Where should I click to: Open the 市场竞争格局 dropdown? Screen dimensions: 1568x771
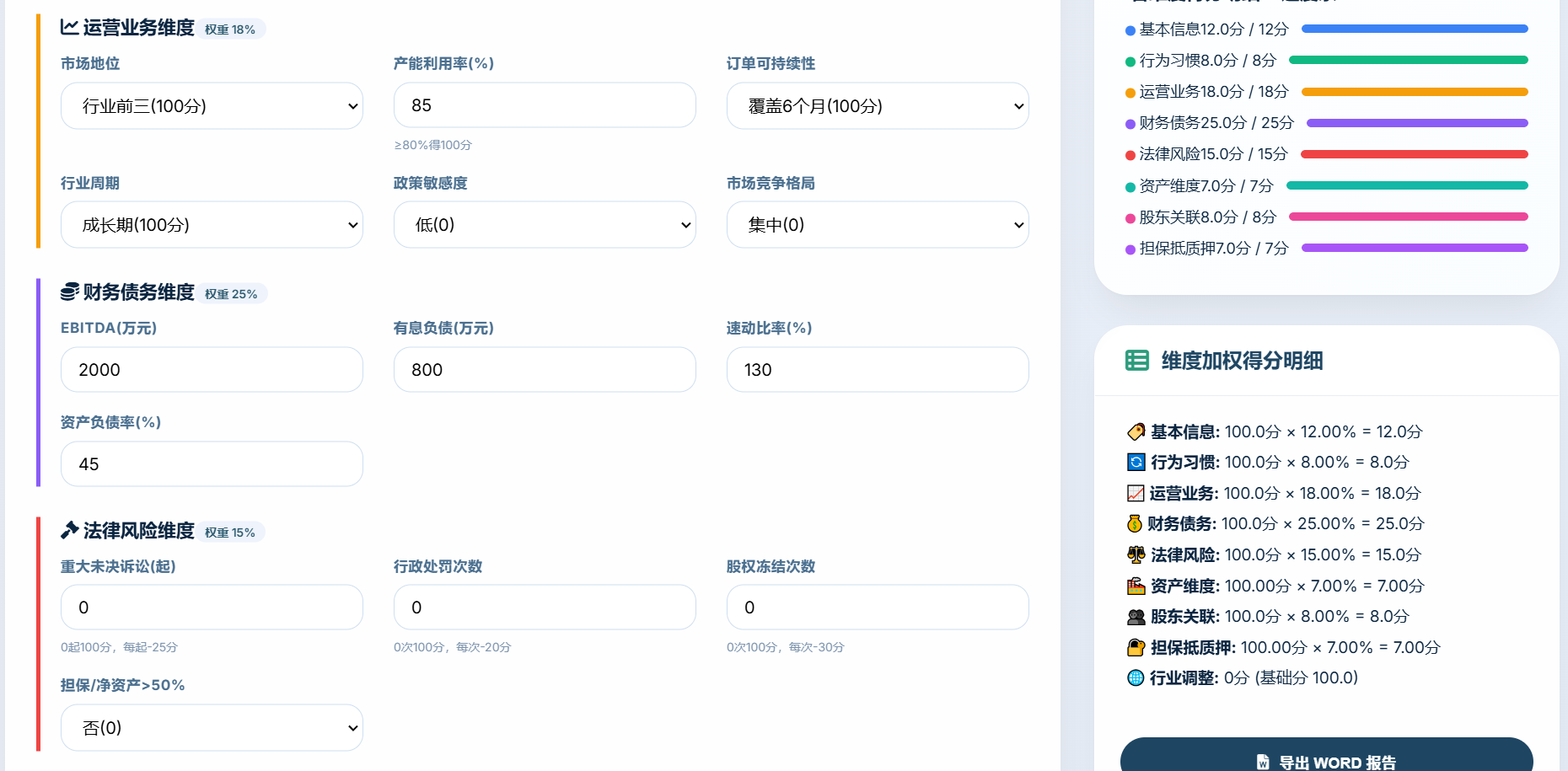[878, 224]
